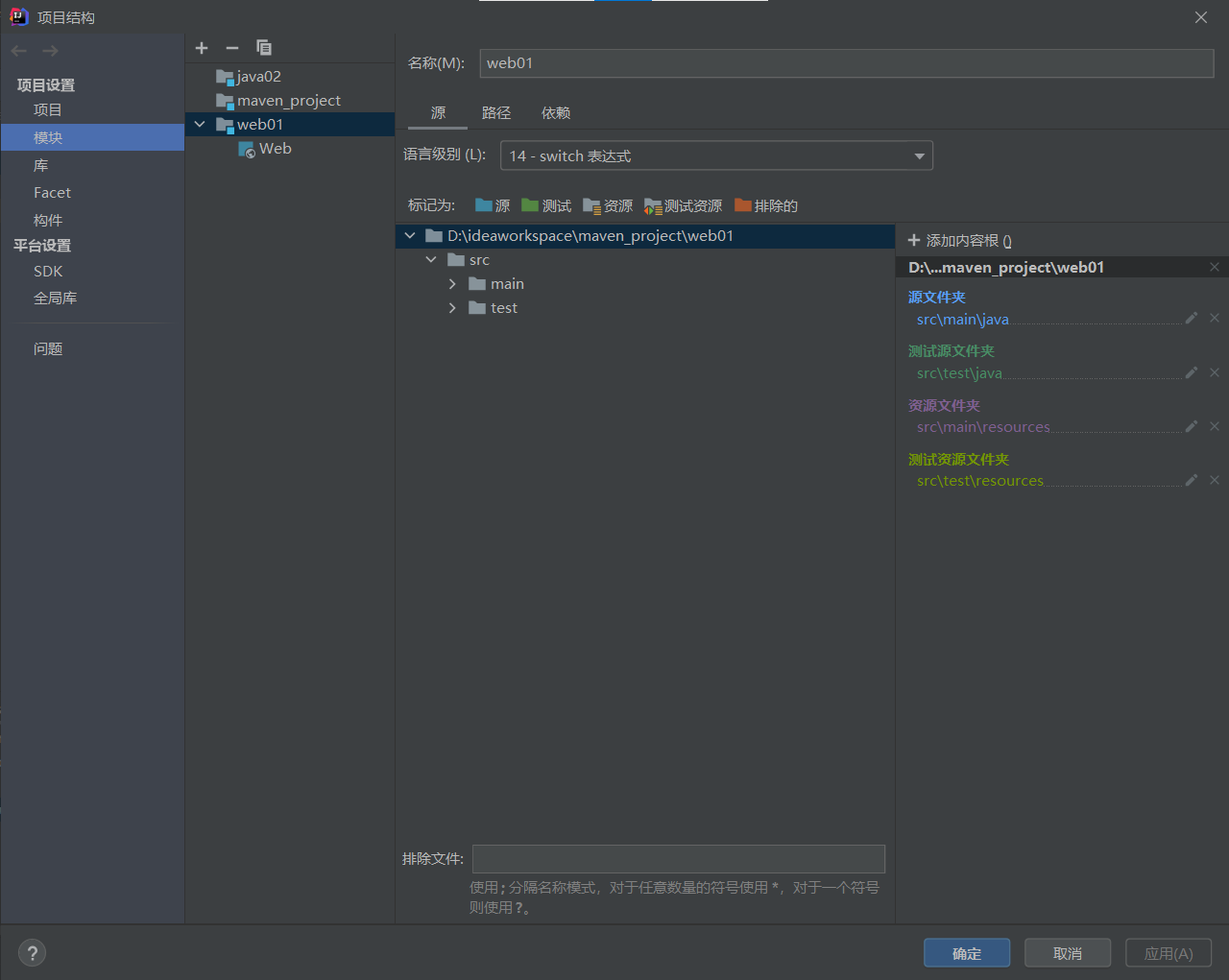Expand the main folder
1229x980 pixels.
pos(452,284)
